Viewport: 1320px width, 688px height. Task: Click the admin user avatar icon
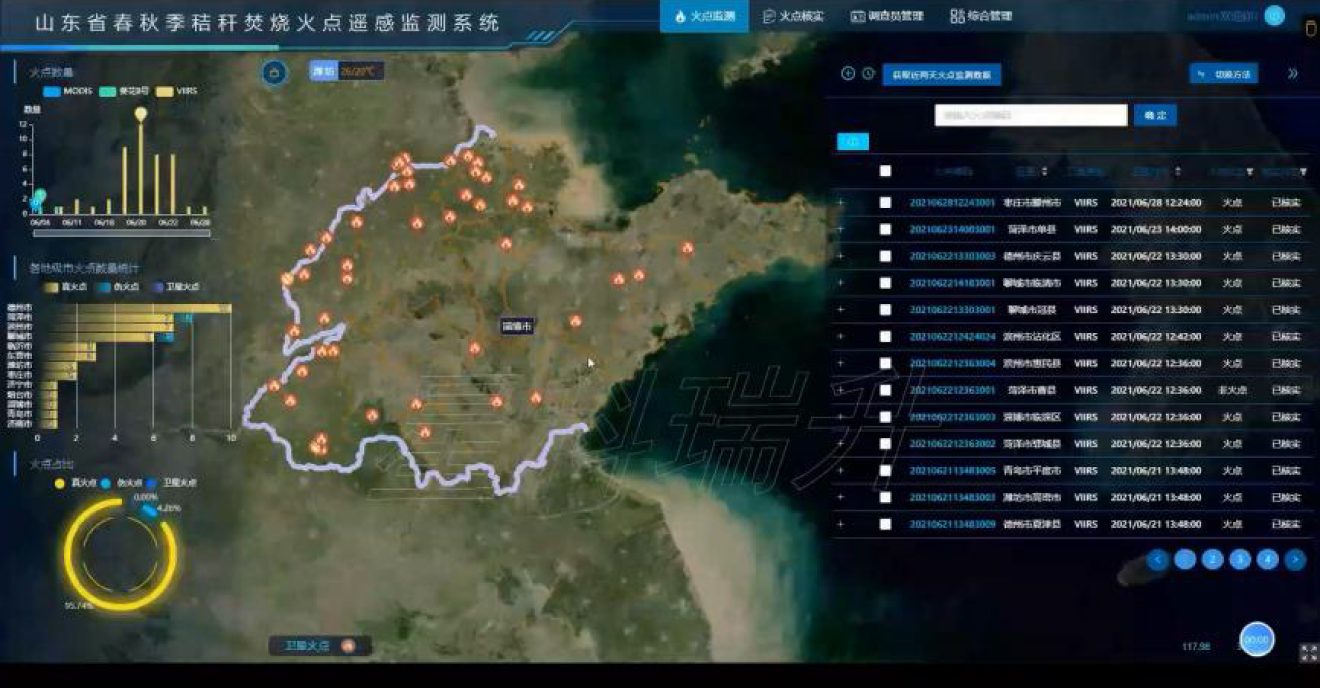click(x=1274, y=15)
